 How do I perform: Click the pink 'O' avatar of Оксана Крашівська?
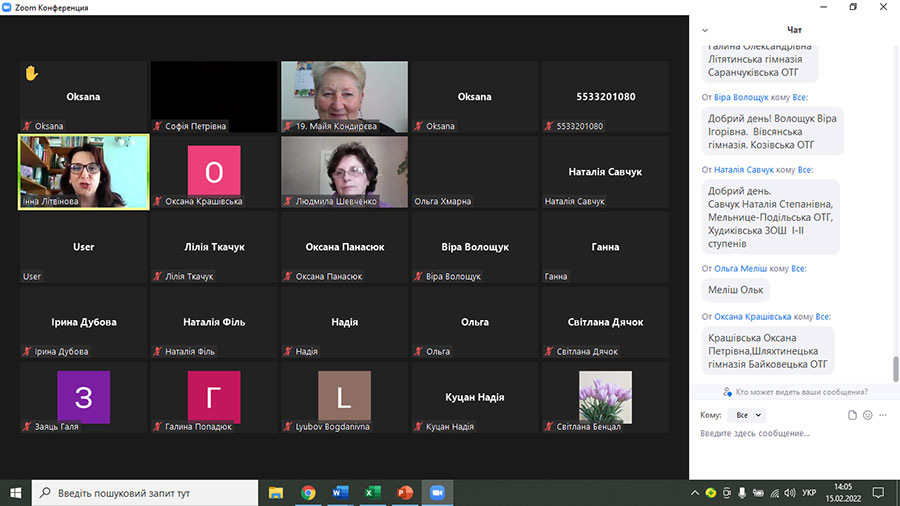click(214, 170)
